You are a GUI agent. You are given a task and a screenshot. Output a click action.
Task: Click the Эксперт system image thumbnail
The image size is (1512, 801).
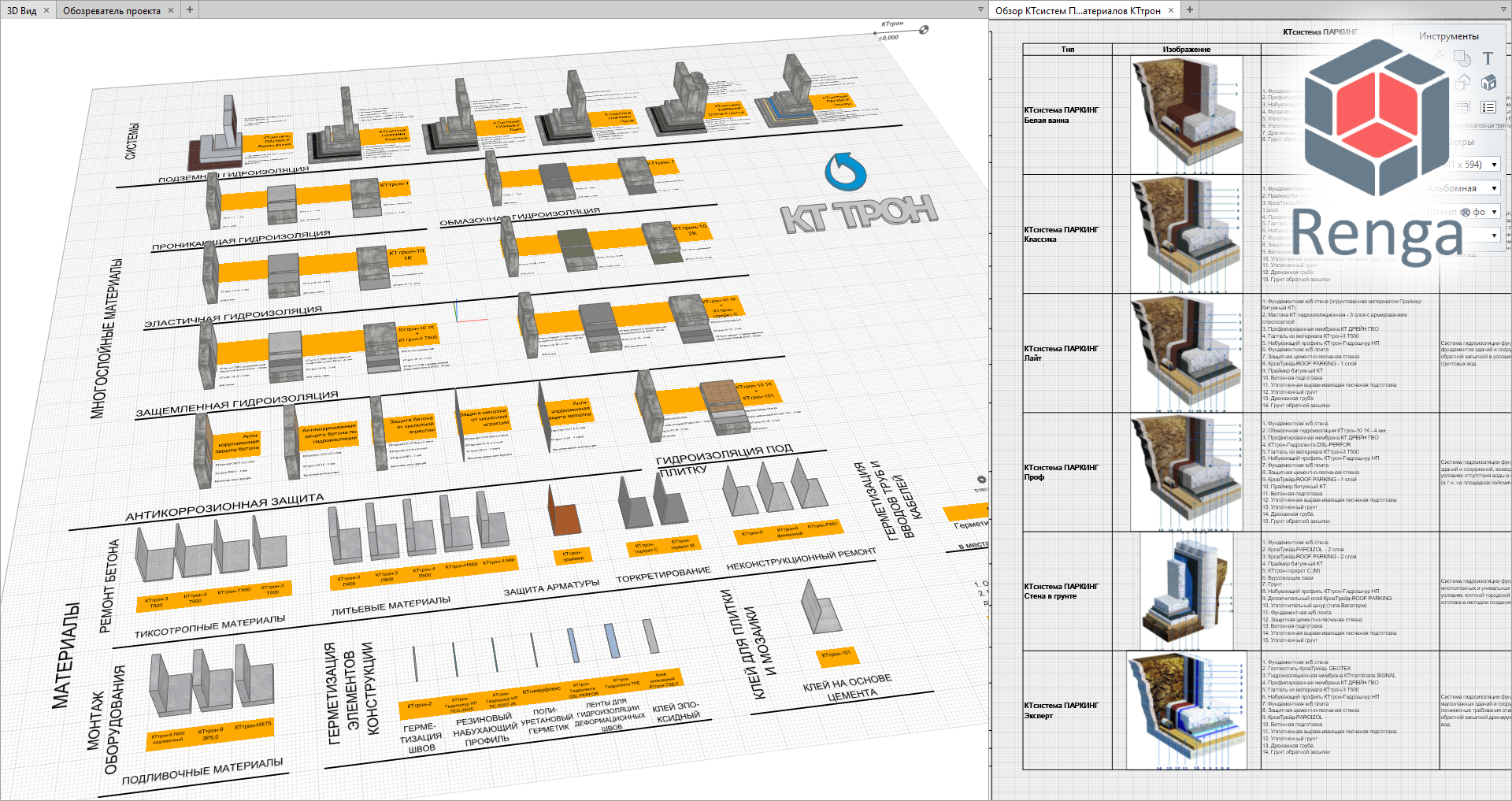click(1186, 710)
